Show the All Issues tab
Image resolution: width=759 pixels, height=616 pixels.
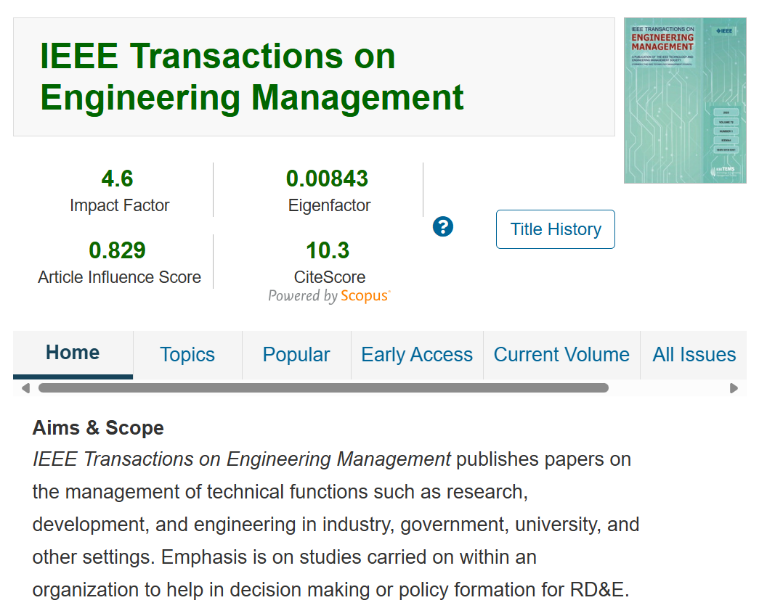[x=694, y=355]
